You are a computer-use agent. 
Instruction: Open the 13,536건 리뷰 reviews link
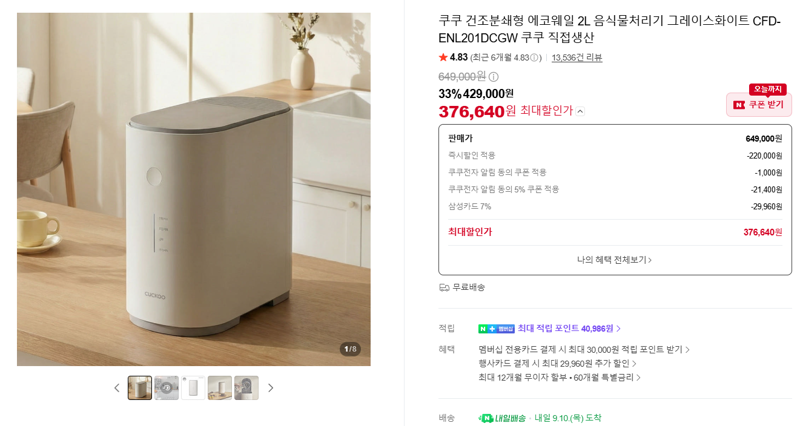[577, 58]
